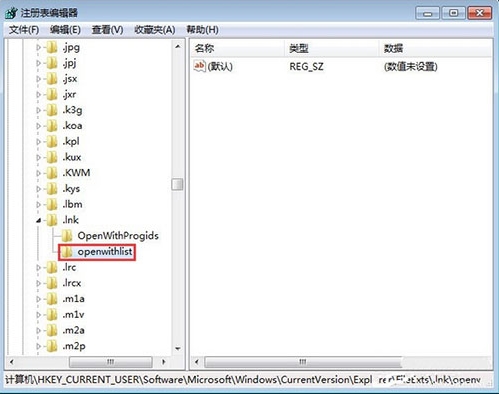Select the .m1a key label
The image size is (499, 394).
(x=73, y=299)
